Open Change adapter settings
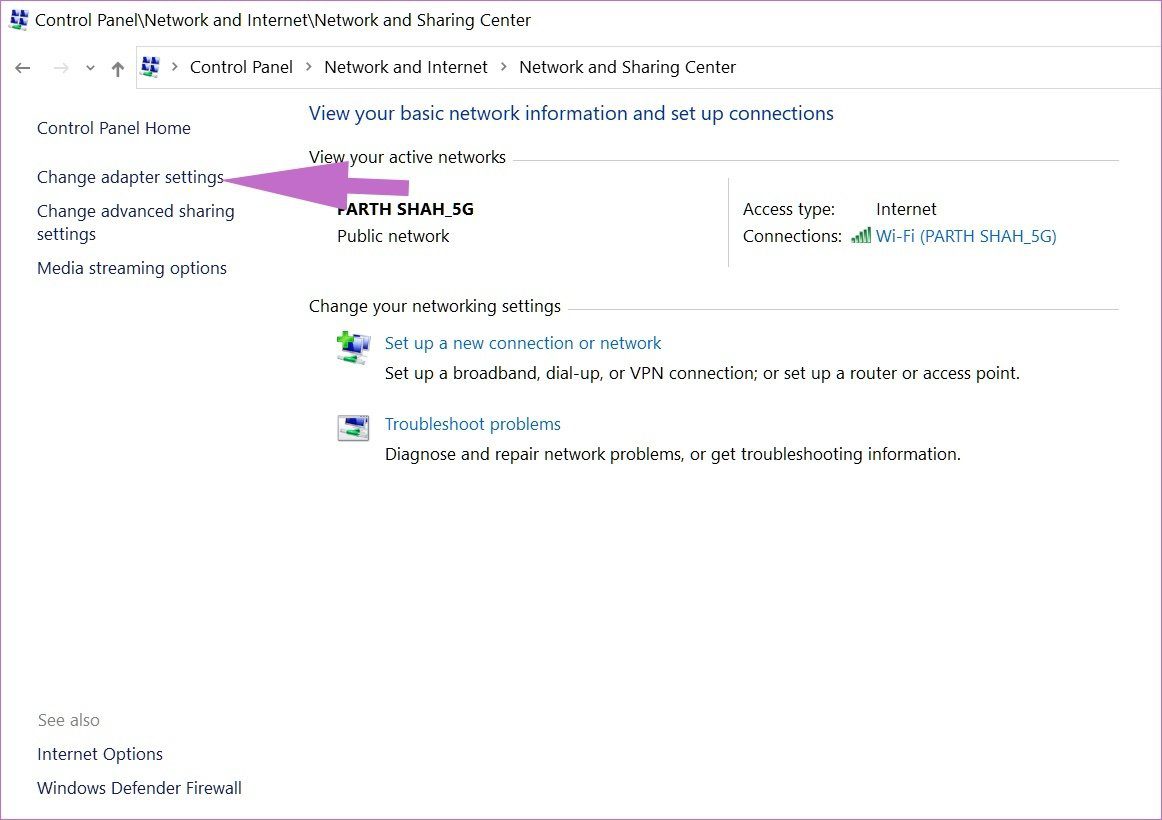Screen dimensions: 1162x820 tap(130, 178)
